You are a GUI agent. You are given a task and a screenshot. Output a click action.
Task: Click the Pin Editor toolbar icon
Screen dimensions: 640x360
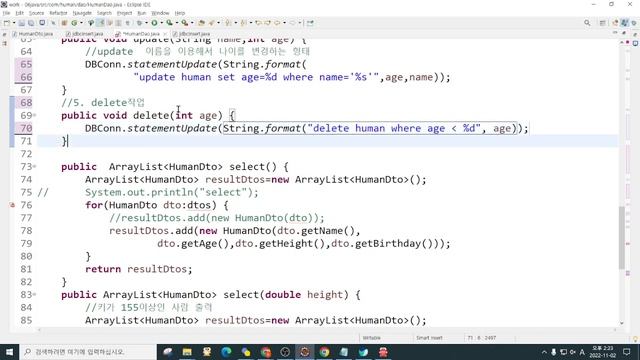[310, 23]
